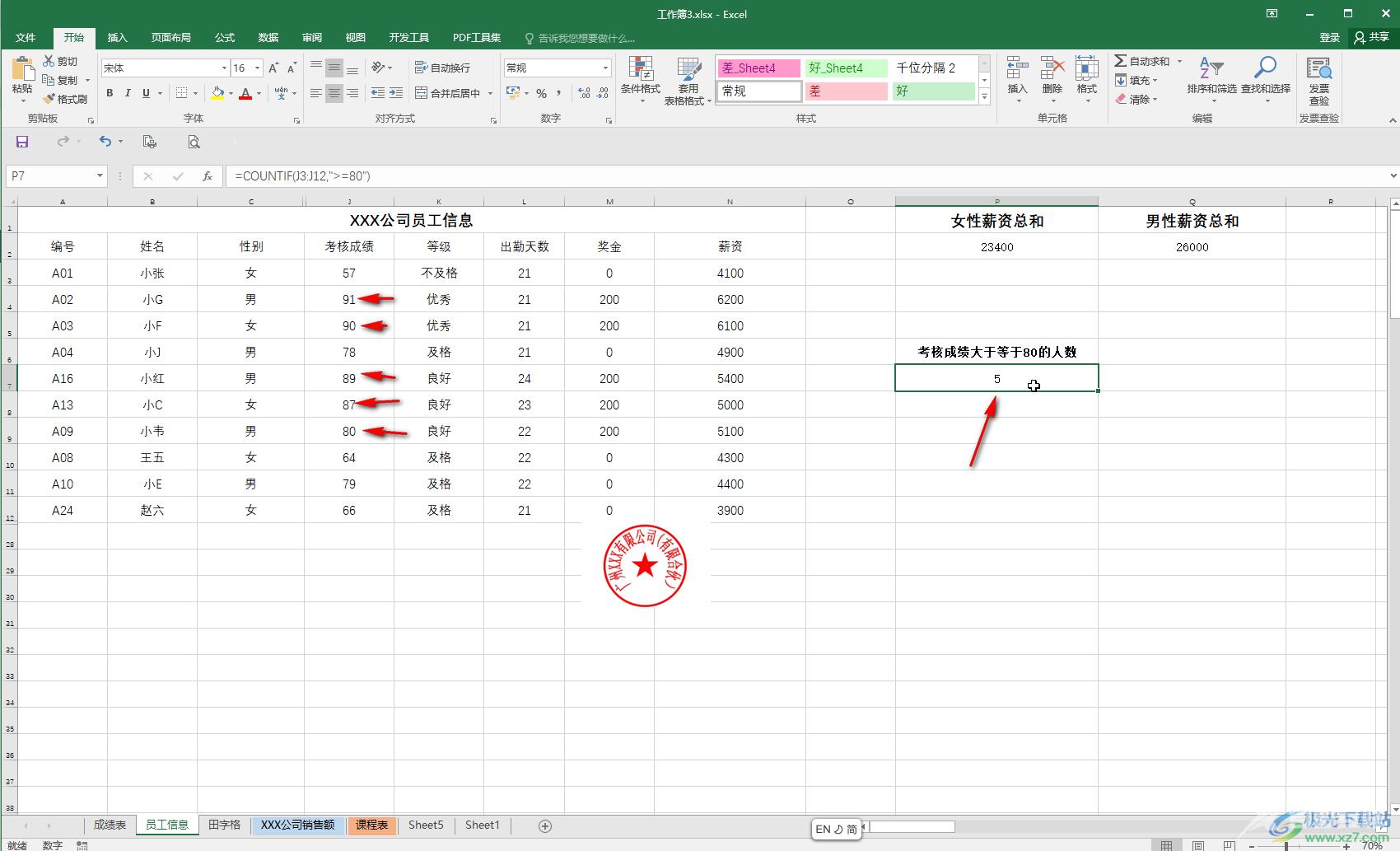Open Sort and Filter (排序和筛选)
Viewport: 1400px width, 851px height.
[1211, 80]
